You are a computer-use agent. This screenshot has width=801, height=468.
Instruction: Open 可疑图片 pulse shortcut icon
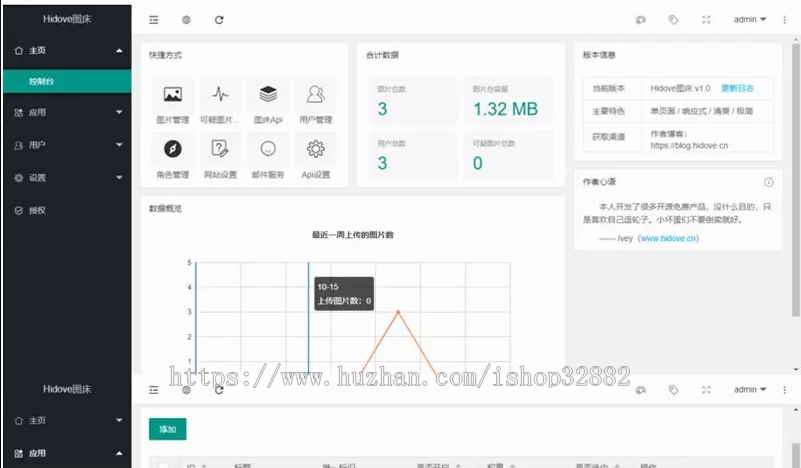(220, 94)
